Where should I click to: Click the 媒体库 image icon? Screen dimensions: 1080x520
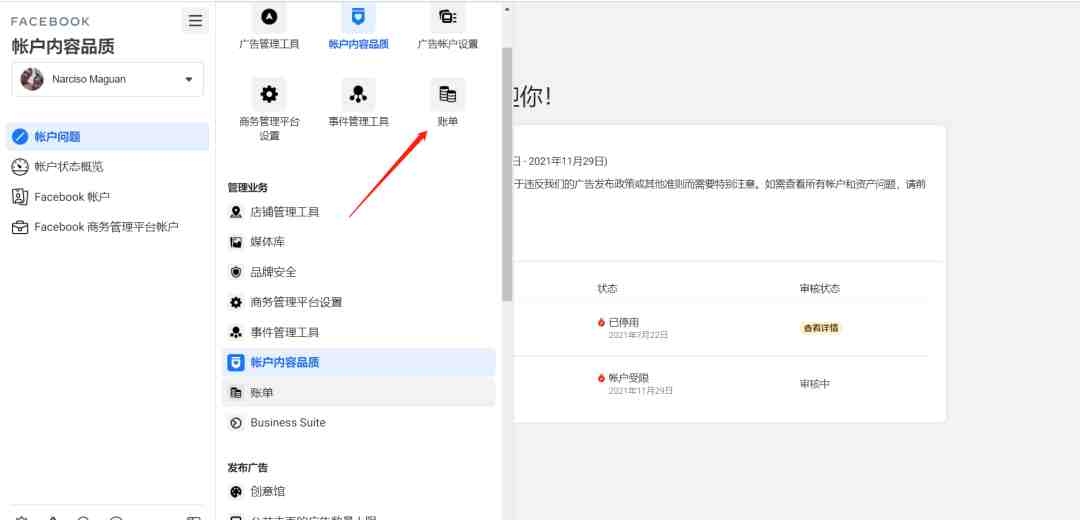(x=236, y=242)
